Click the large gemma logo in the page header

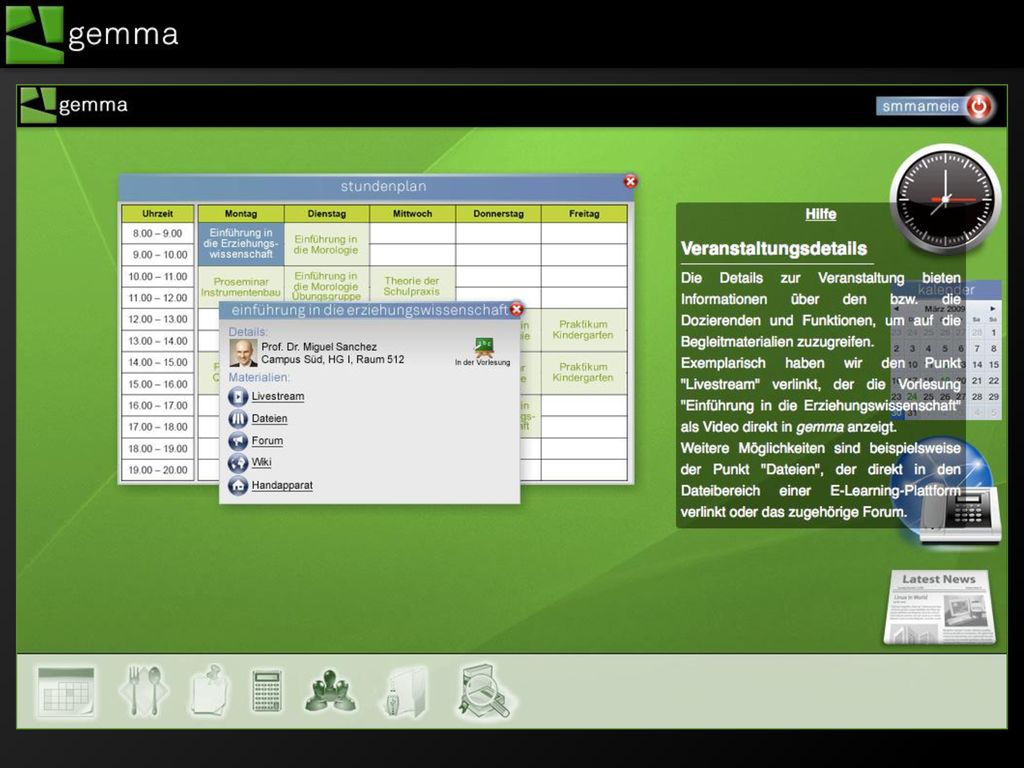coord(92,35)
